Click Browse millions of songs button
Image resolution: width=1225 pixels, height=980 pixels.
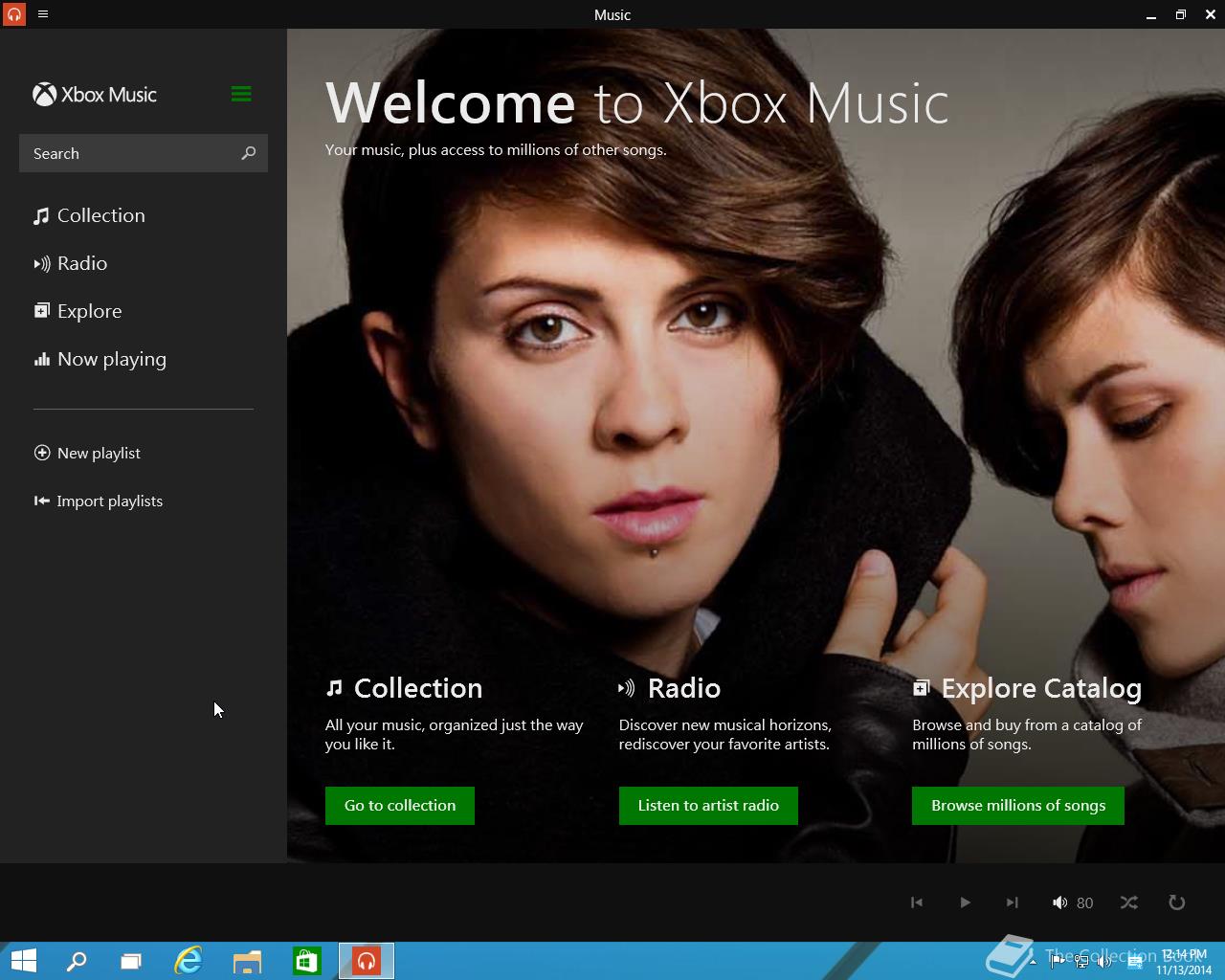[1018, 806]
